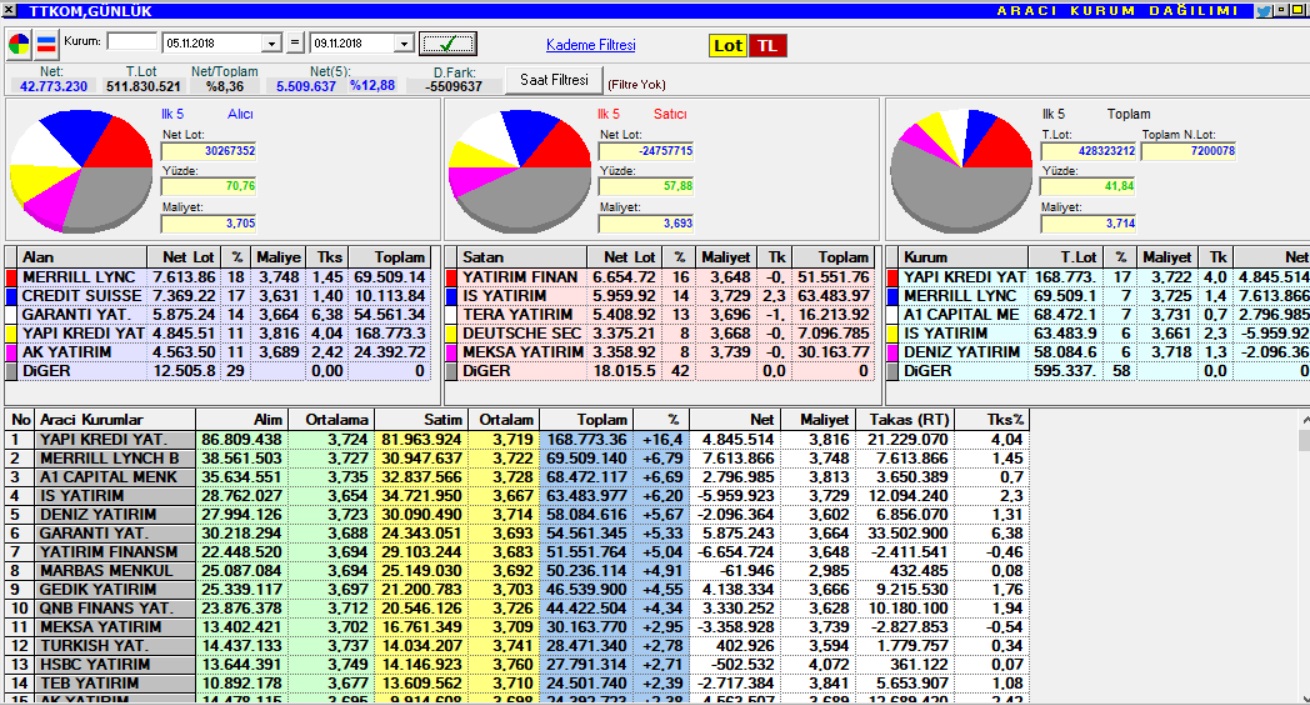Sort by the Alim column header
Viewport: 1310px width, 705px height.
pos(241,420)
